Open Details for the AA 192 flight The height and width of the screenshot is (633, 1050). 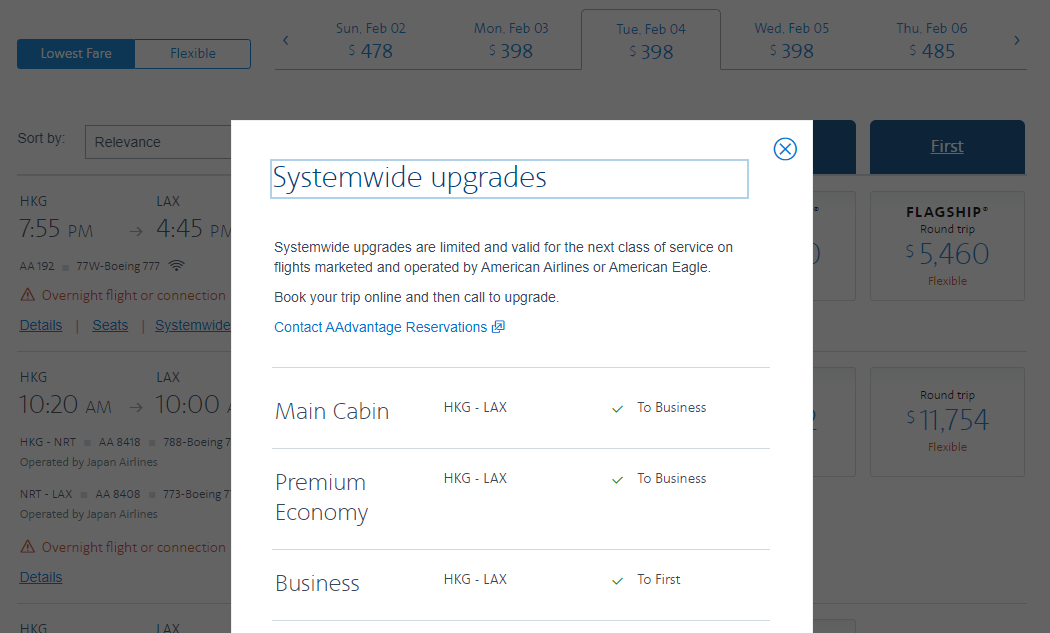[x=41, y=325]
